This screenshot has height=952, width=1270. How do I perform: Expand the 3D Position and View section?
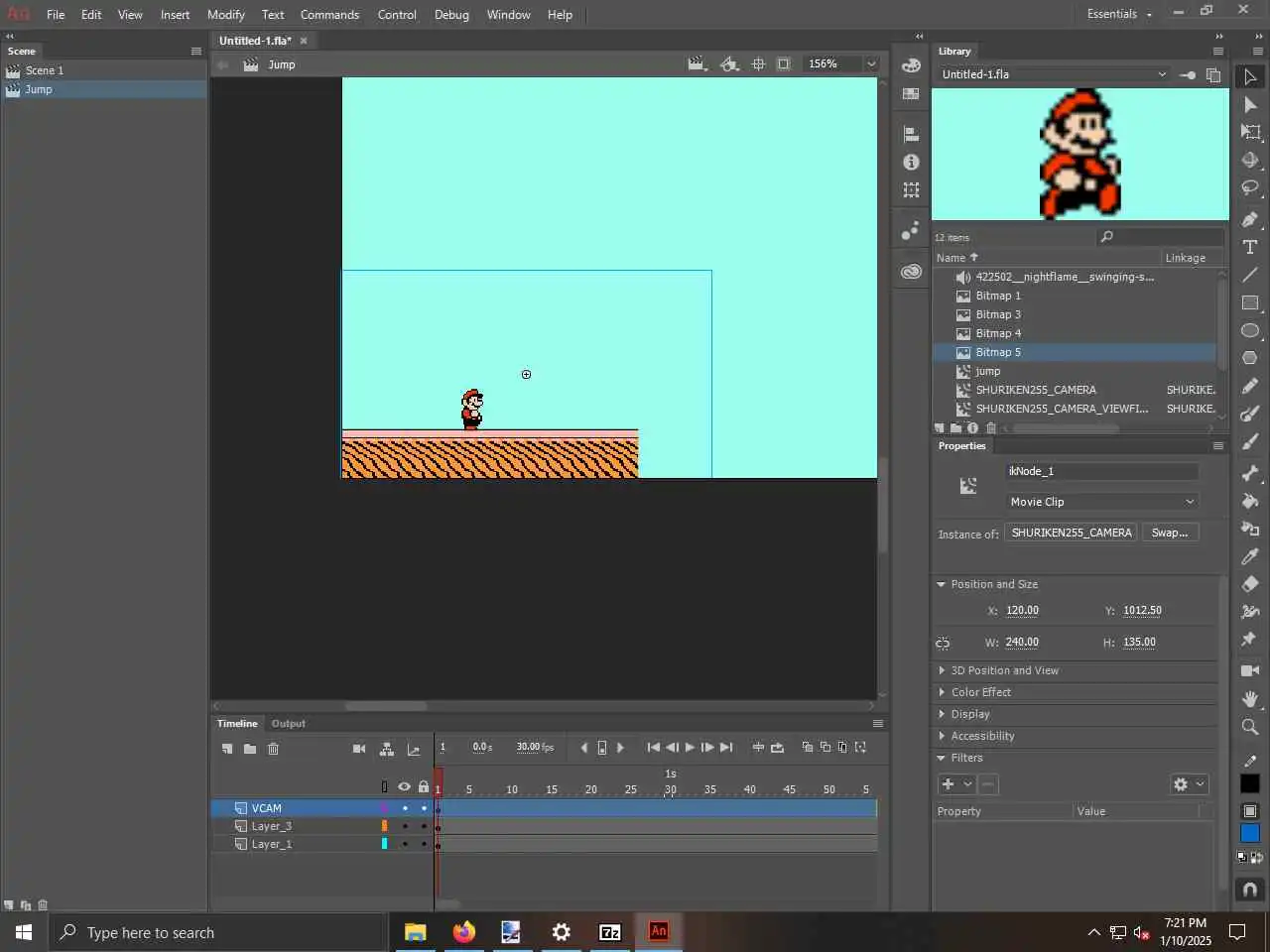[x=942, y=670]
